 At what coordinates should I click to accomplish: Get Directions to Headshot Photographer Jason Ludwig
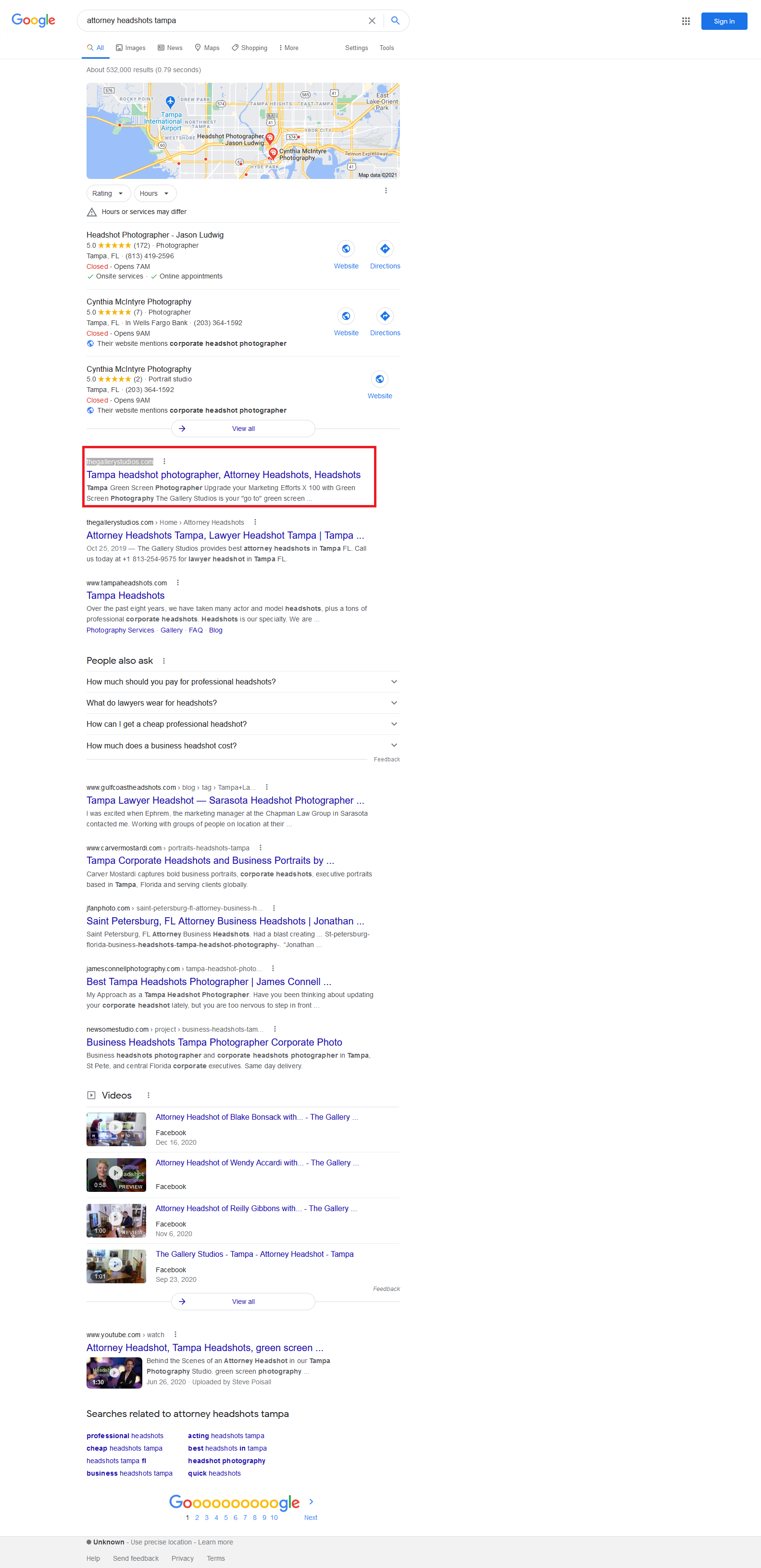click(385, 249)
